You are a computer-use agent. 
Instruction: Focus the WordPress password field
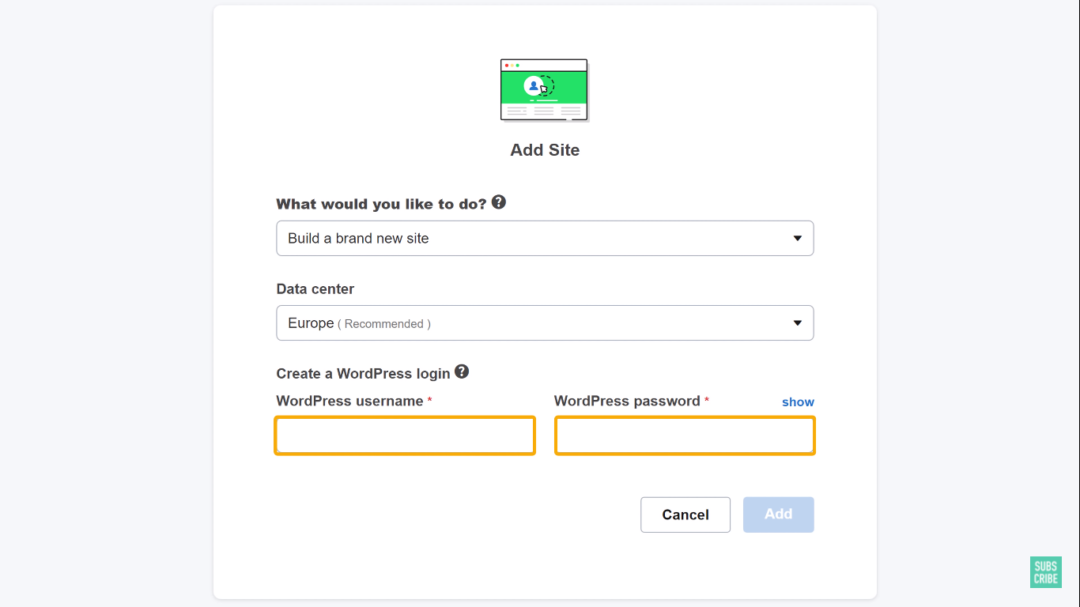[685, 435]
